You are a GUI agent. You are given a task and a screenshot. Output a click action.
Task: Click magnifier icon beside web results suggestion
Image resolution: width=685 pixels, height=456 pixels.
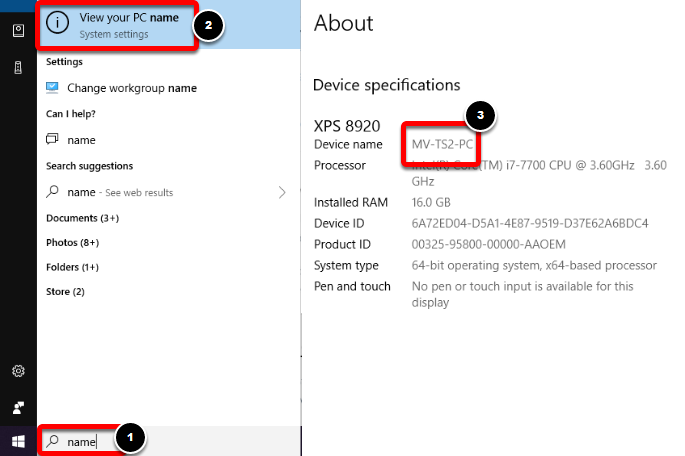(52, 191)
